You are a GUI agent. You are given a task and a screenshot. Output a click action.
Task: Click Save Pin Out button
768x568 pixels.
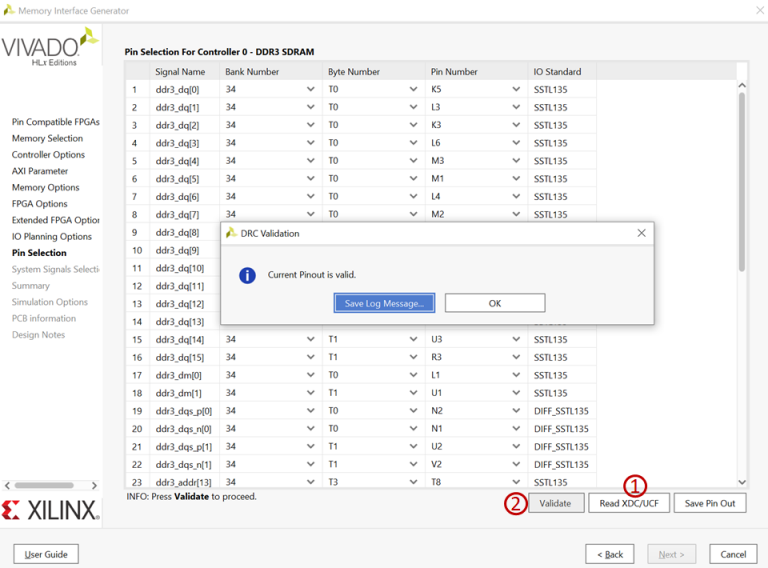pos(710,503)
